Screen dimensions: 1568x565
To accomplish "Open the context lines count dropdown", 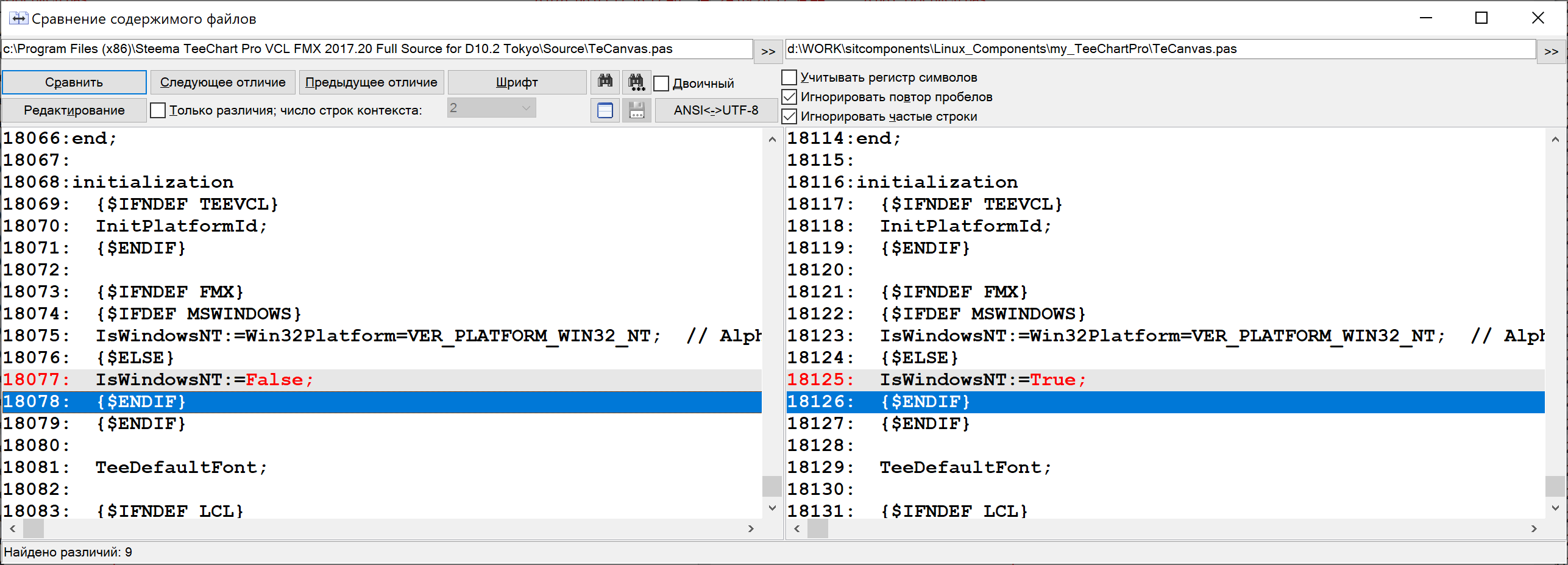I will point(491,108).
